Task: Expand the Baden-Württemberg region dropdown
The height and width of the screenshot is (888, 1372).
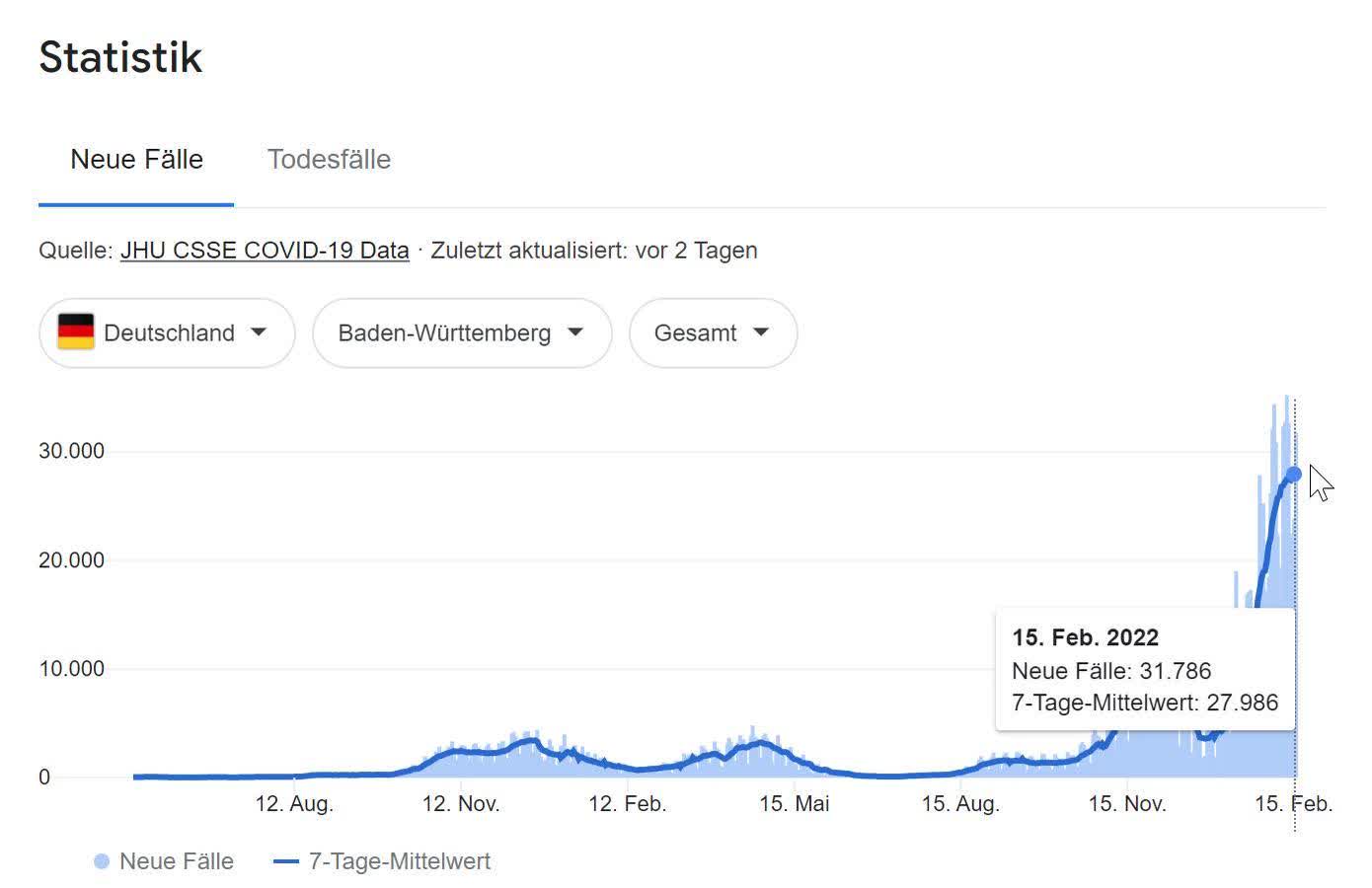Action: (461, 333)
